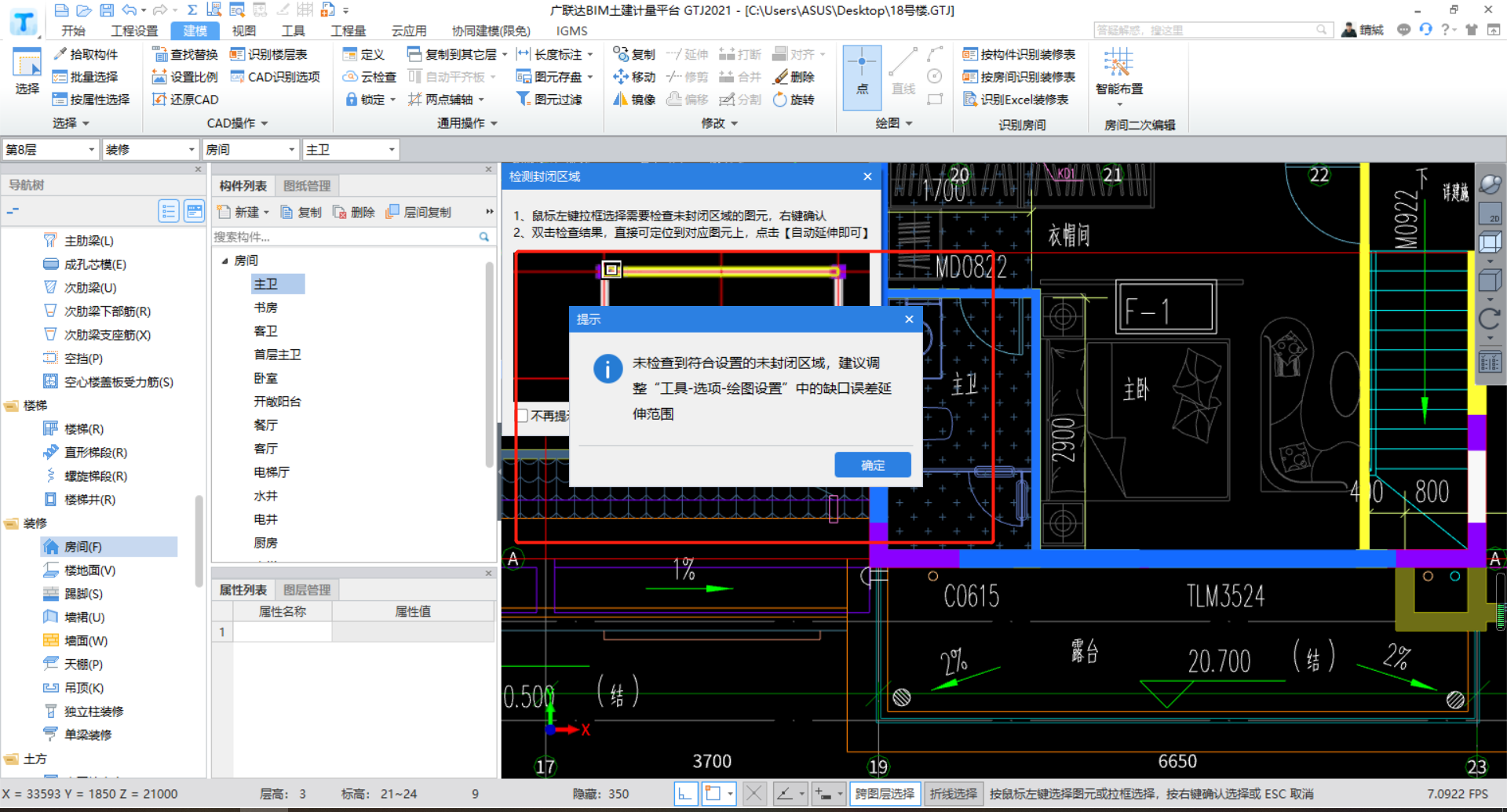Click the 镜像 tool
Screen dimensions: 1507x812
point(634,100)
